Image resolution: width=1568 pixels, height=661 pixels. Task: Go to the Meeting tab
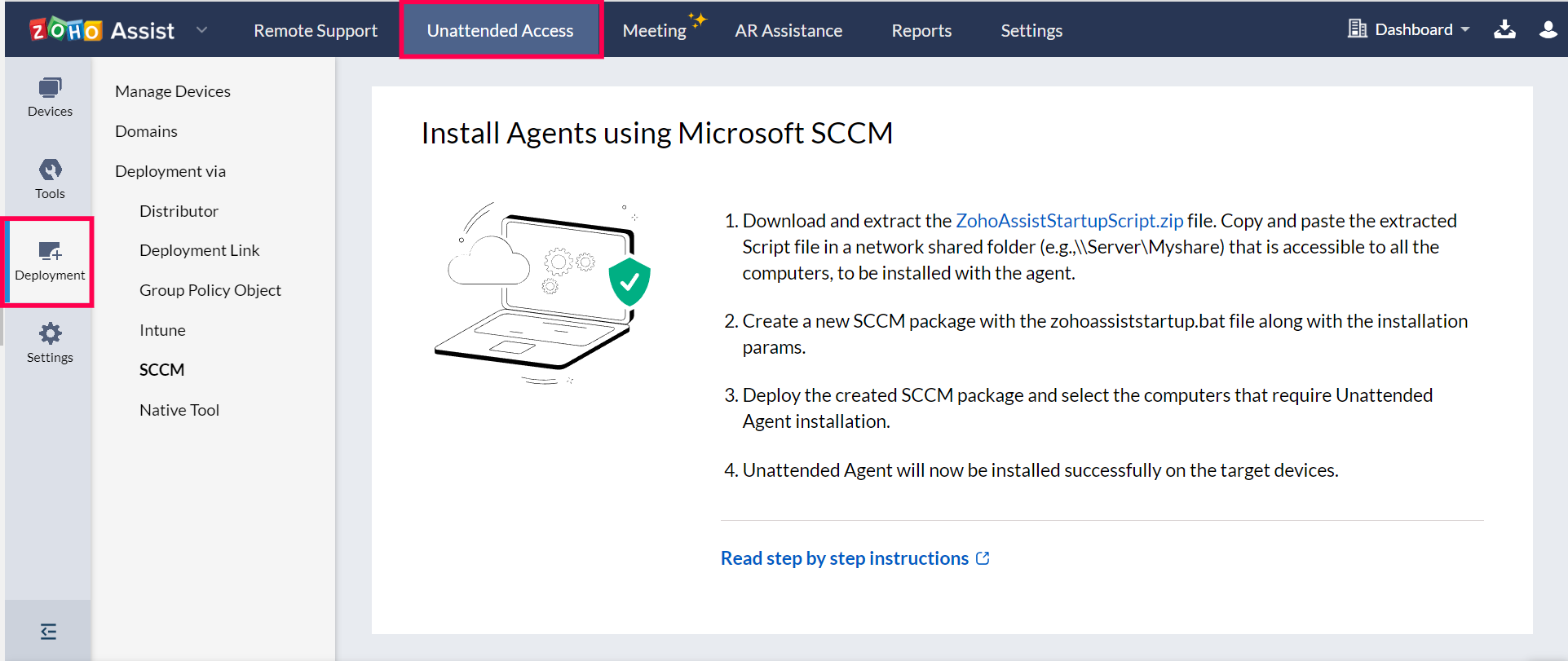click(x=655, y=30)
